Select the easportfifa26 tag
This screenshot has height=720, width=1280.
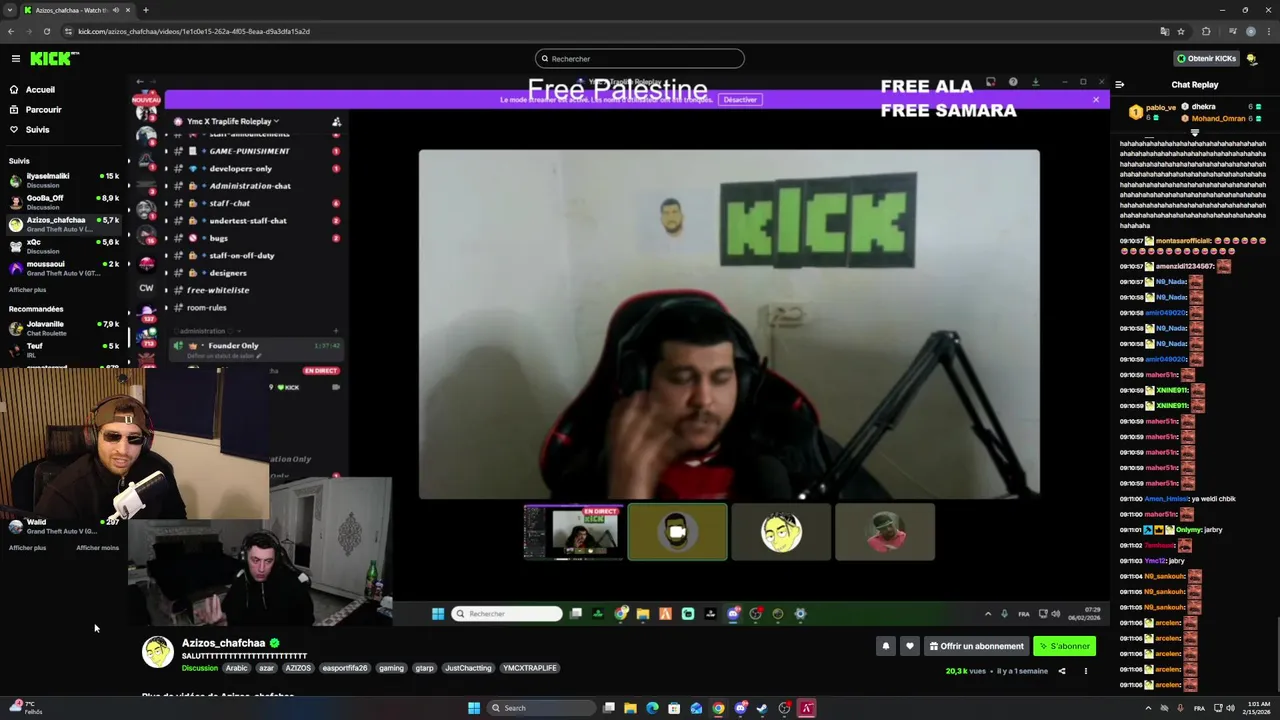tap(345, 668)
